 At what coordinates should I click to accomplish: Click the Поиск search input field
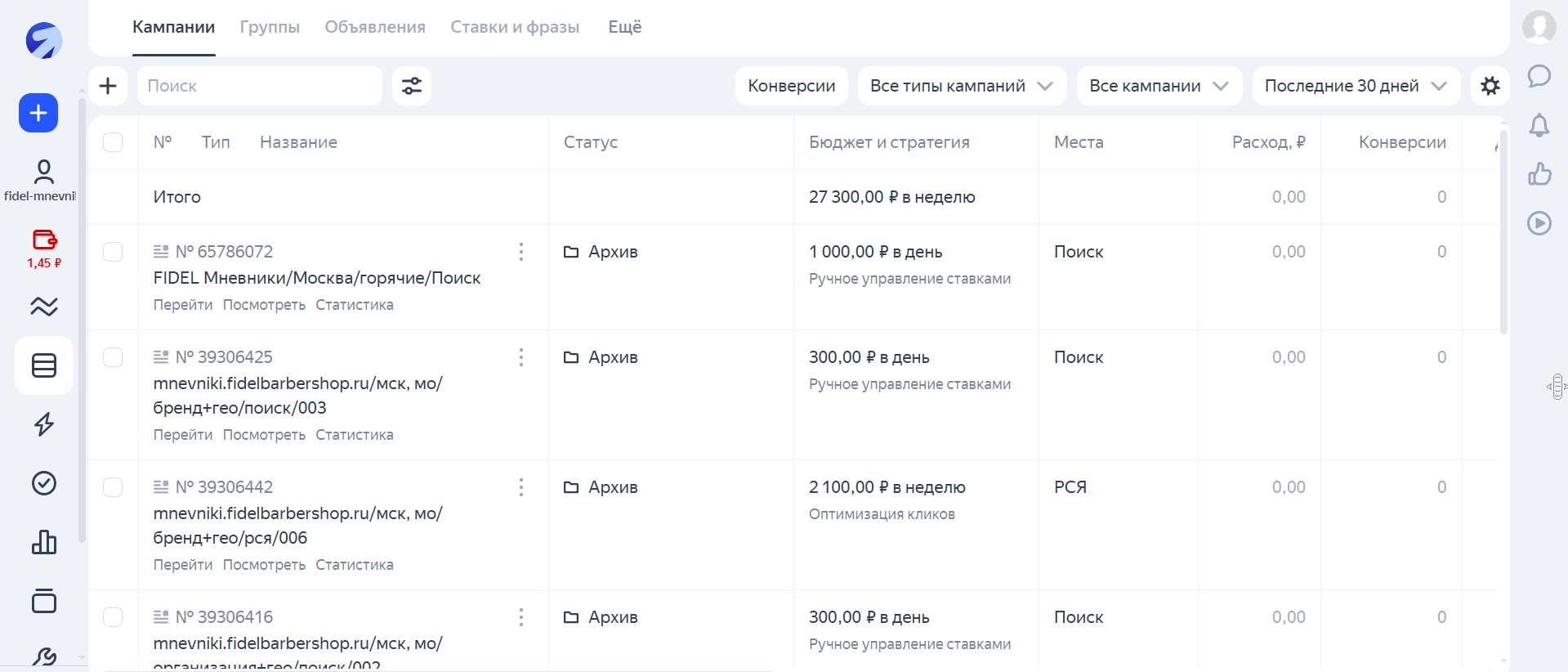click(260, 86)
